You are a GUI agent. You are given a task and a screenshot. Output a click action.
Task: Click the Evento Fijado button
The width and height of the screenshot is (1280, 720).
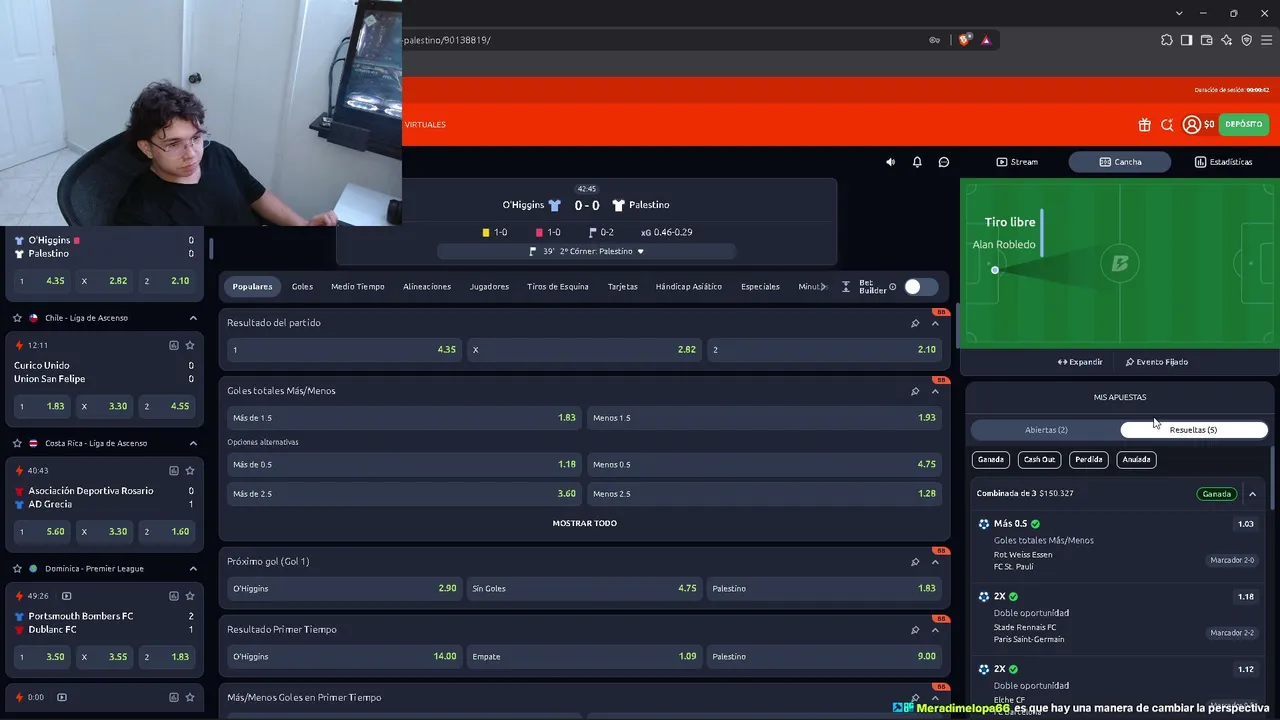point(1157,362)
